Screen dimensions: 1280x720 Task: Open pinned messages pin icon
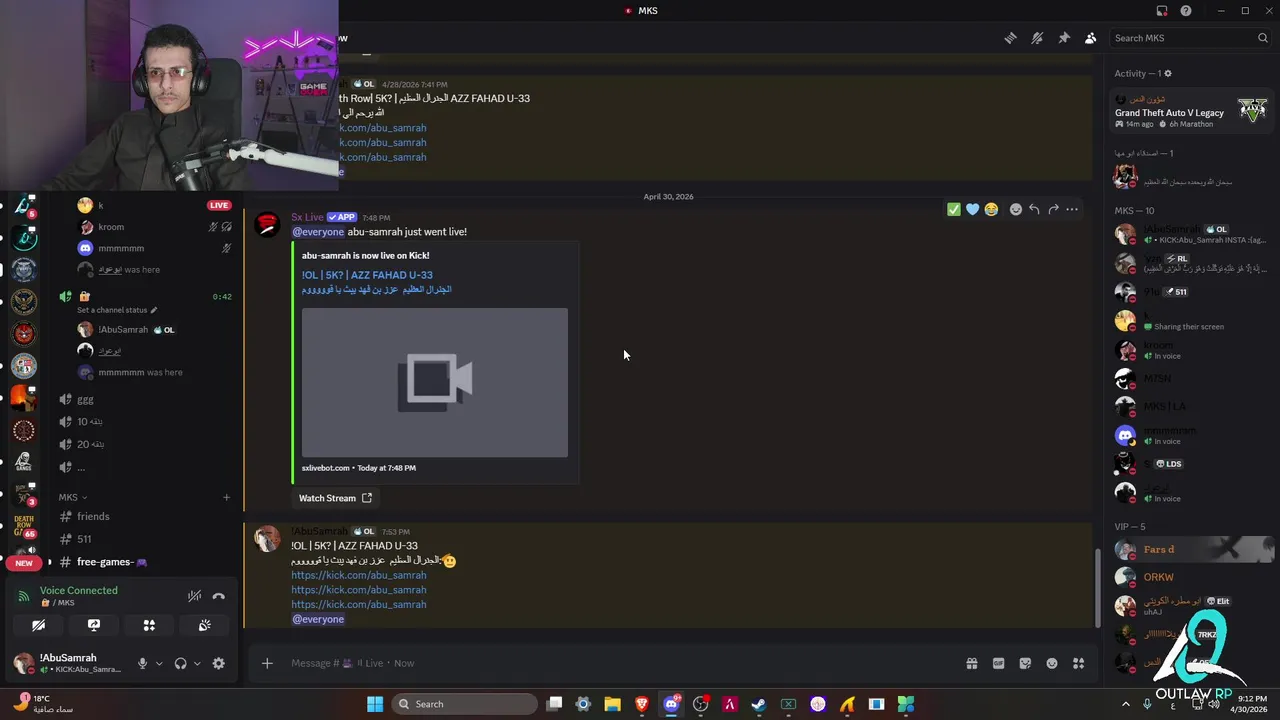1064,38
